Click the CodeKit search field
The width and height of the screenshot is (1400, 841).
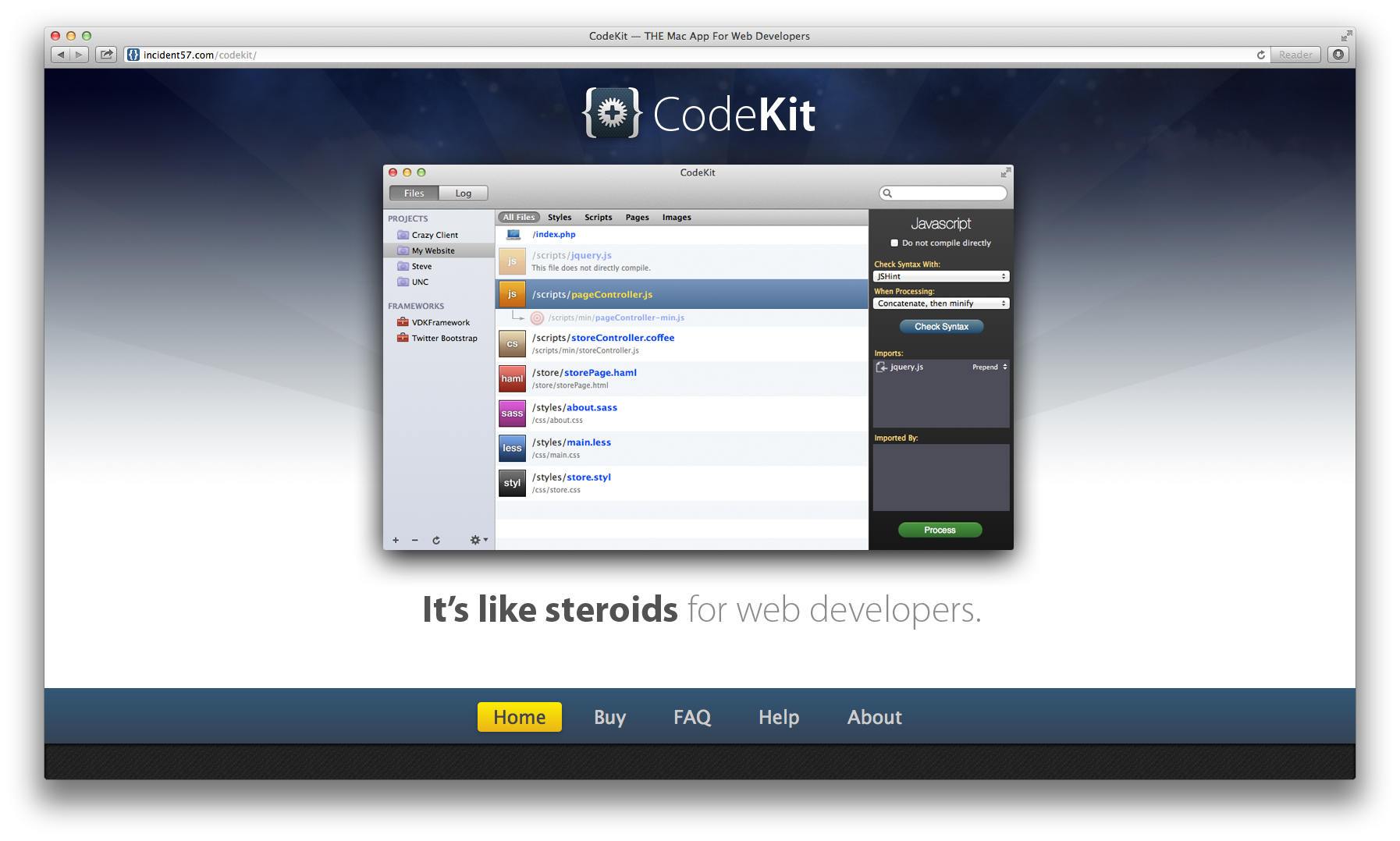pyautogui.click(x=943, y=193)
